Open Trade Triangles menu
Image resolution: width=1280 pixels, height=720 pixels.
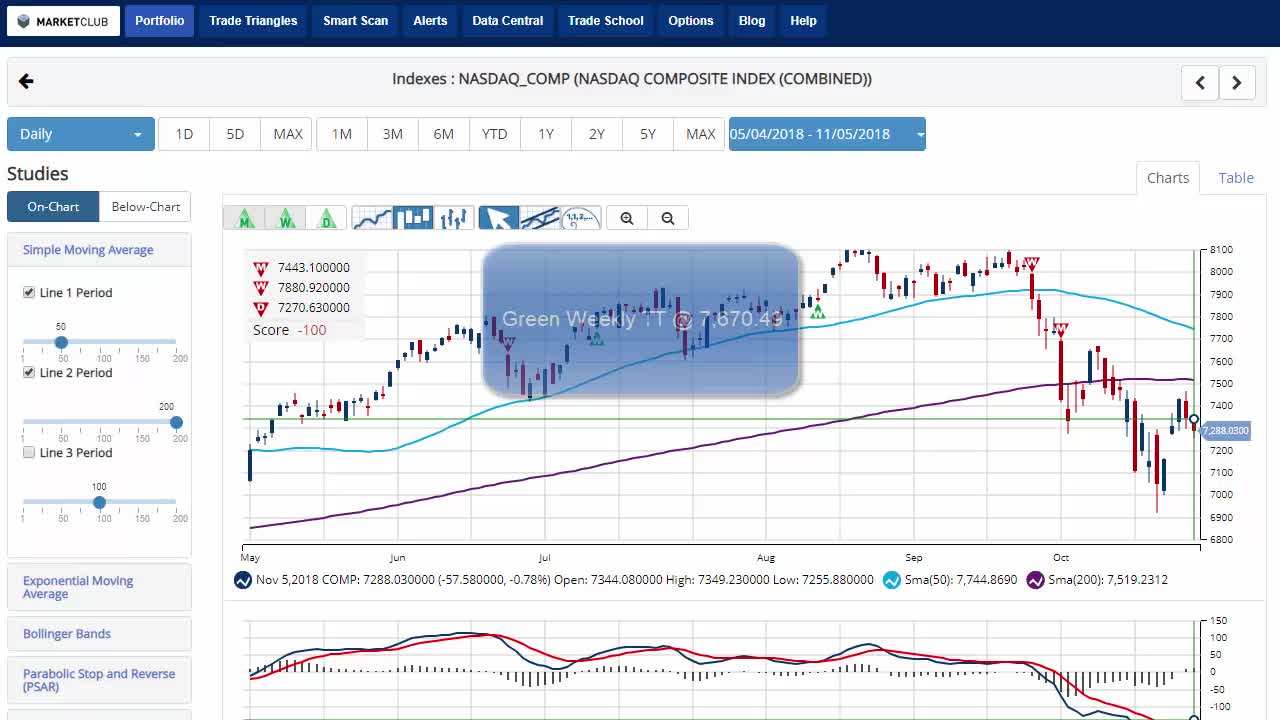[253, 21]
